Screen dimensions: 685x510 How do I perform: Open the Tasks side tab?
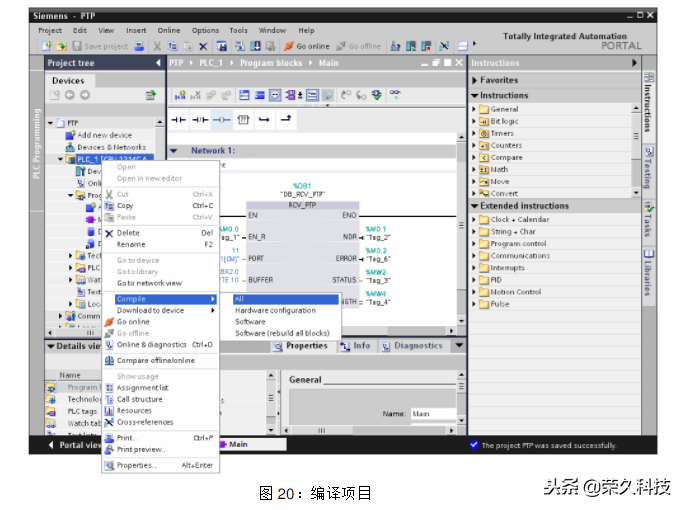coord(649,220)
